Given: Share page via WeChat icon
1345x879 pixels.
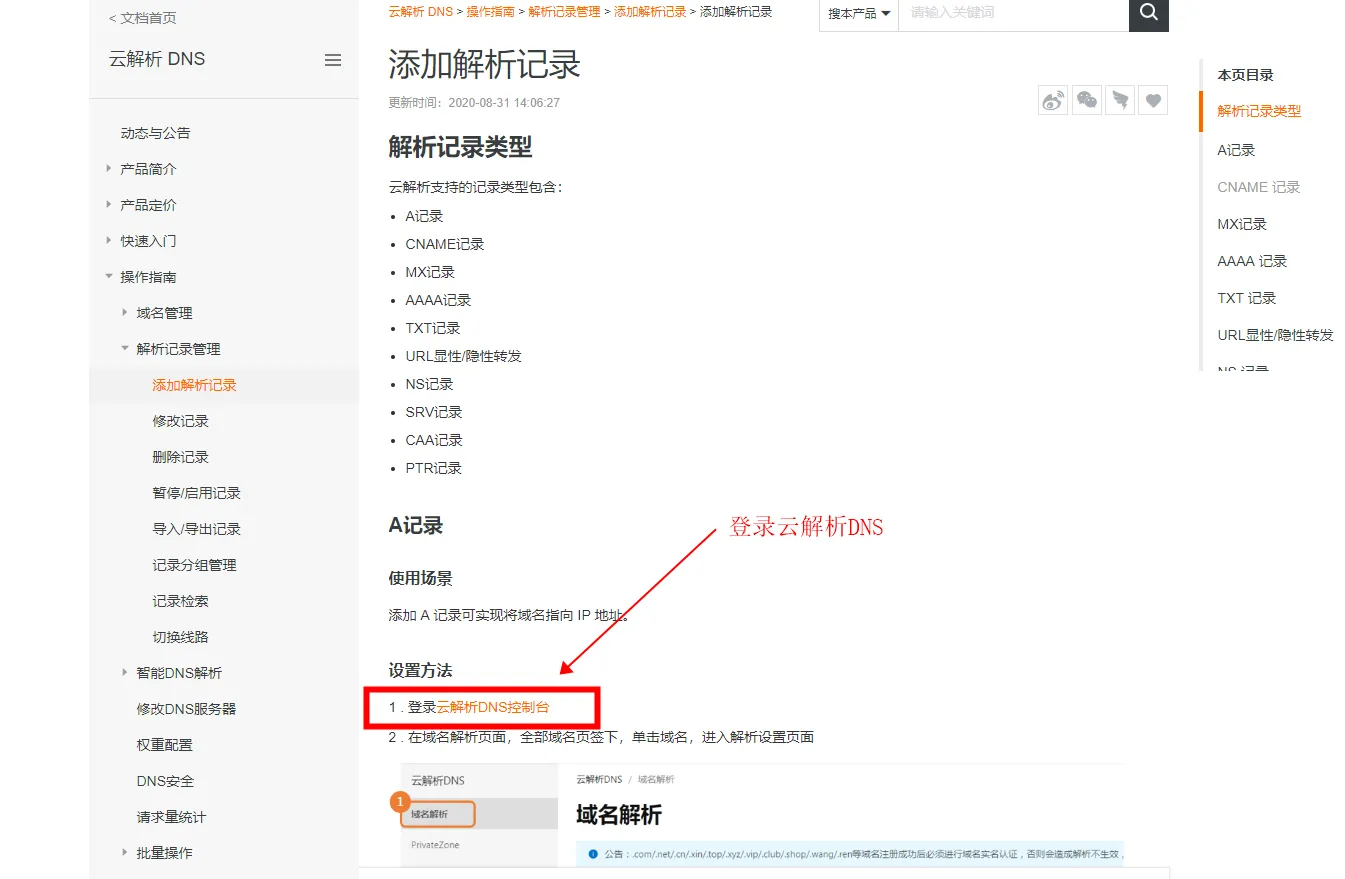Looking at the screenshot, I should click(1087, 100).
